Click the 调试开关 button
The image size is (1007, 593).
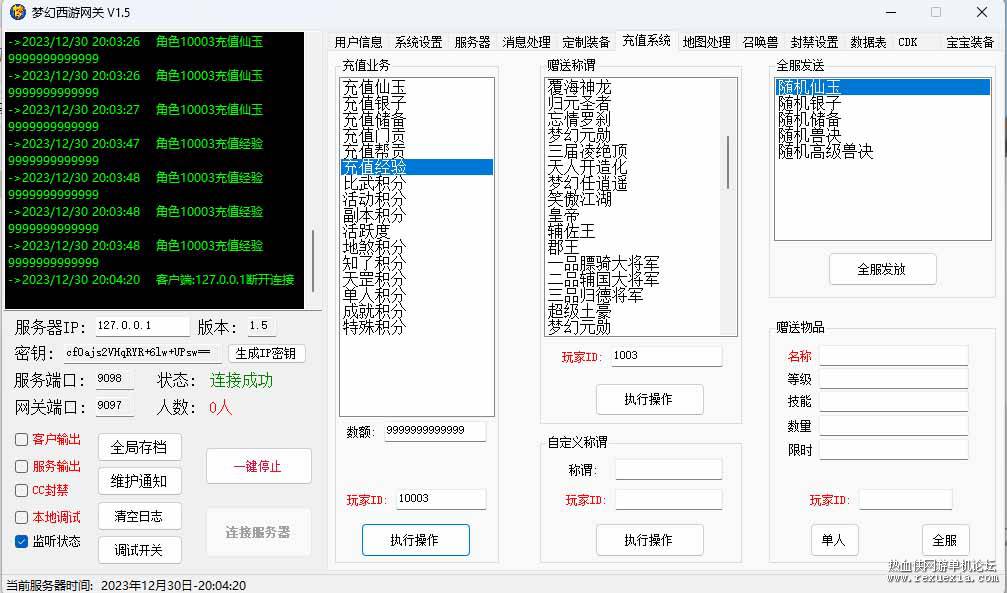pyautogui.click(x=139, y=550)
